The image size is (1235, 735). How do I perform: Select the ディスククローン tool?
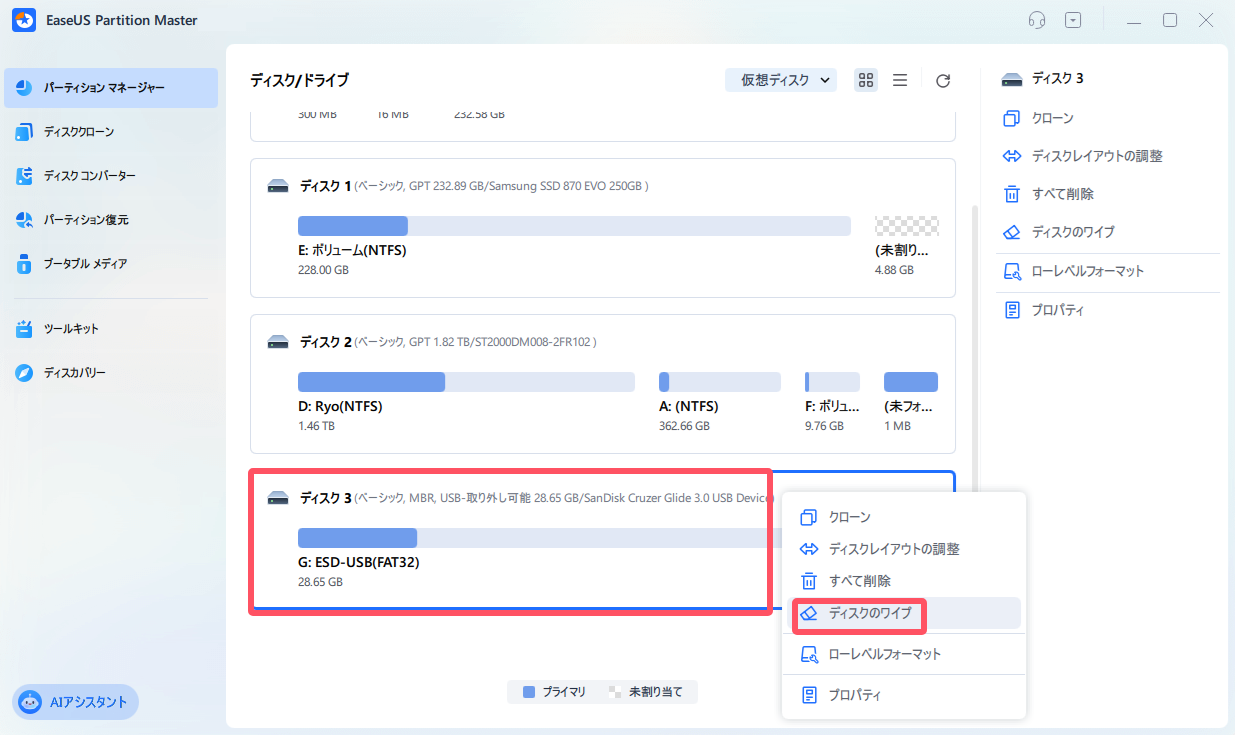pyautogui.click(x=80, y=132)
